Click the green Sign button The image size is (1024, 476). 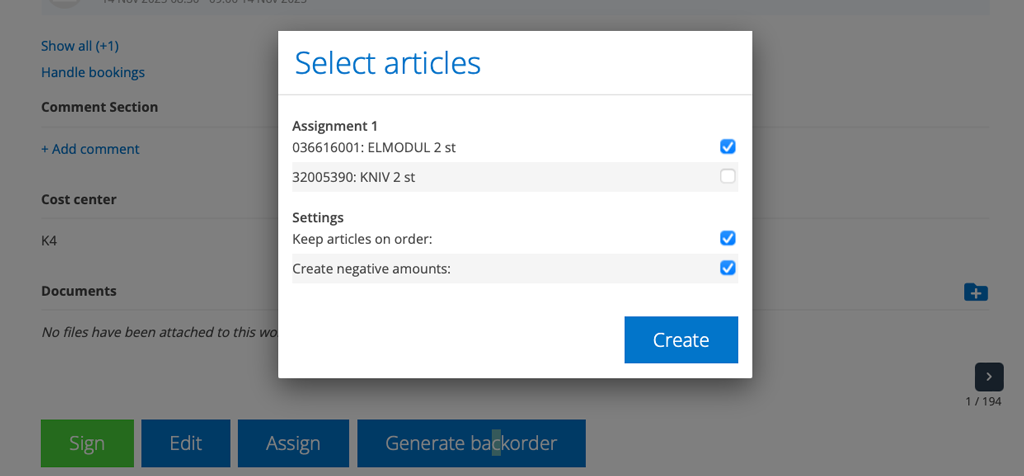(87, 443)
